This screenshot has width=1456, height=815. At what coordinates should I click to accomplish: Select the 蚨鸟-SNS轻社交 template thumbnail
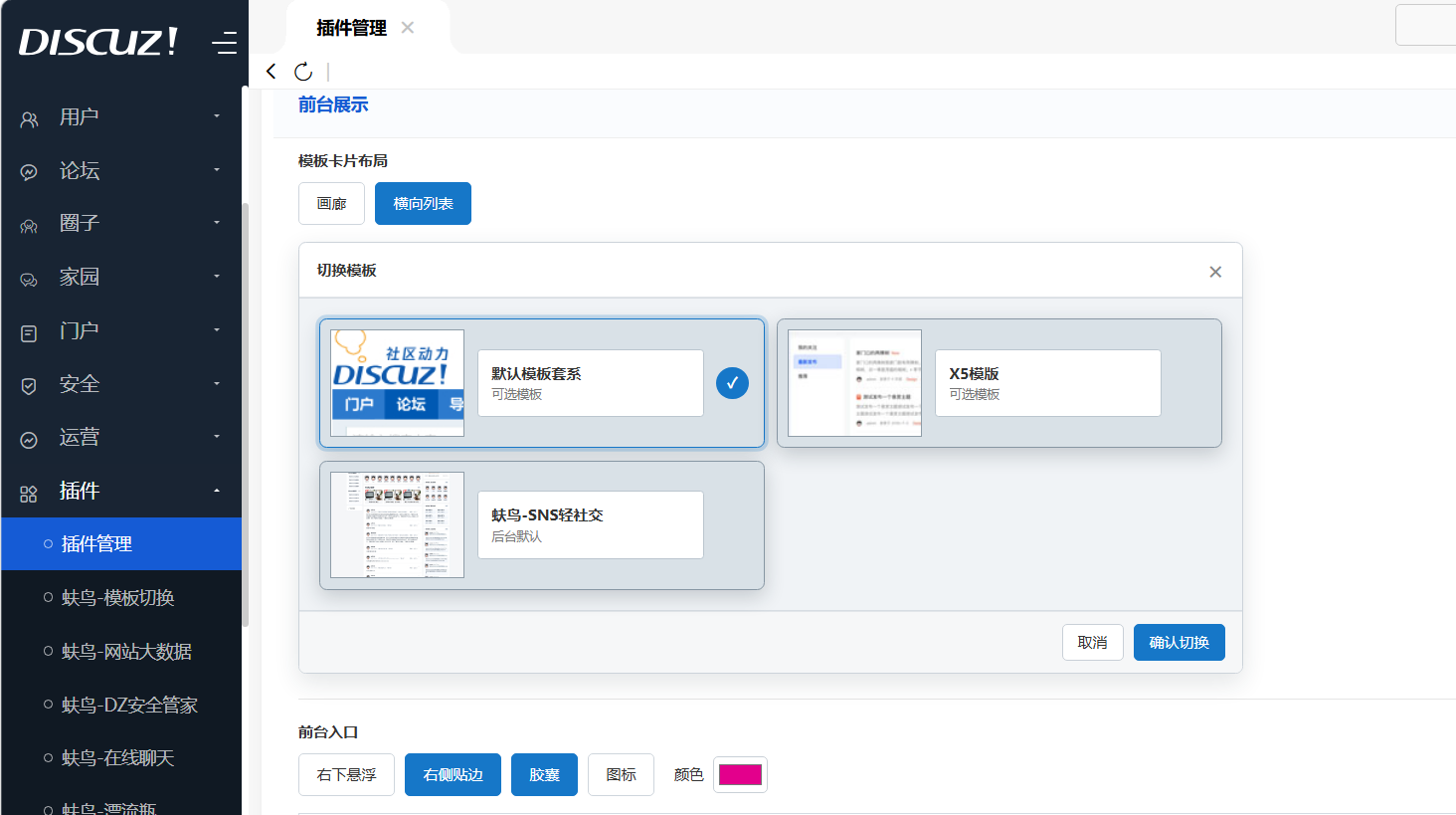[x=397, y=525]
